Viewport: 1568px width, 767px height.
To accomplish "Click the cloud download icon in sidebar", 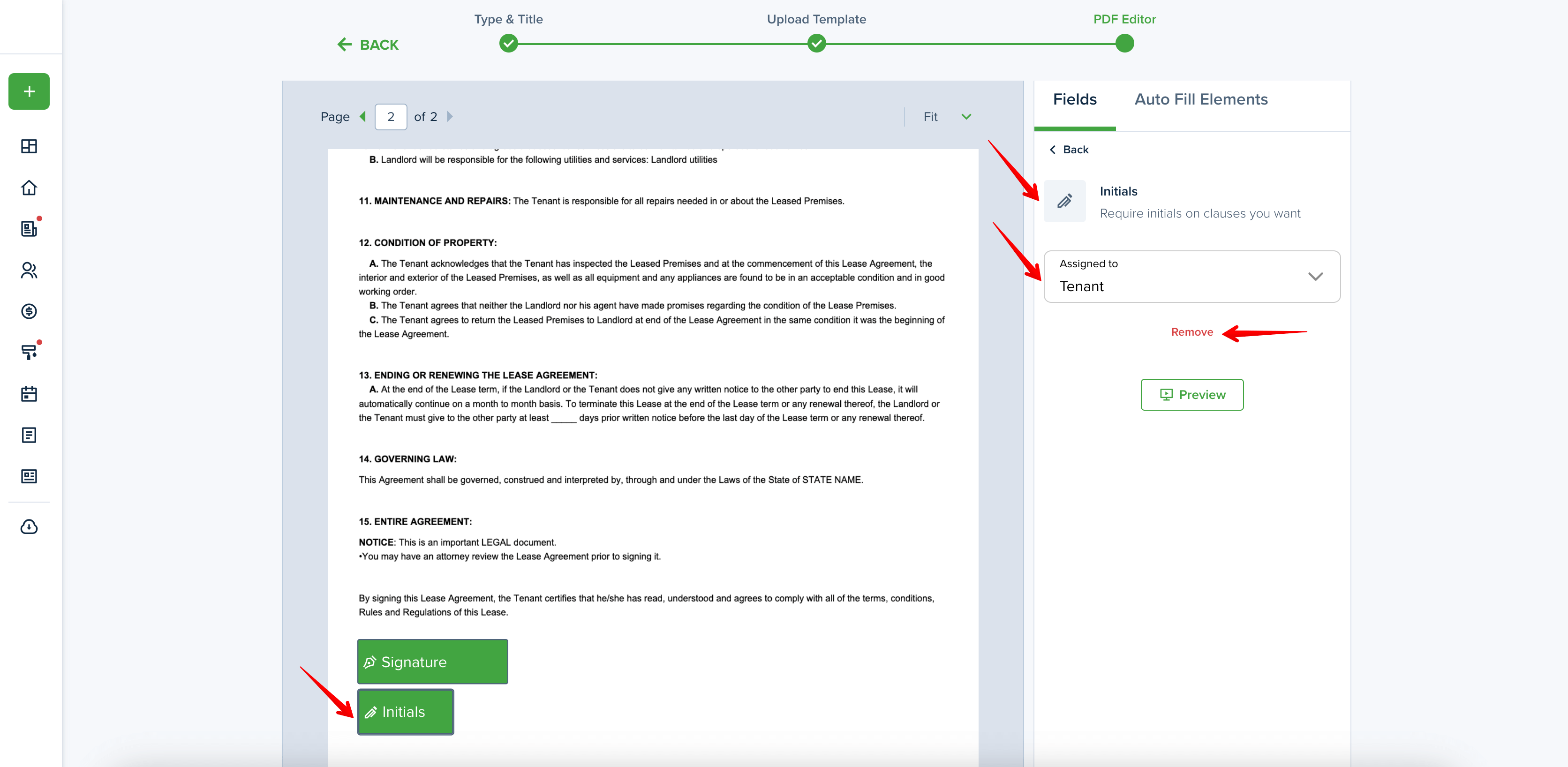I will click(x=29, y=526).
